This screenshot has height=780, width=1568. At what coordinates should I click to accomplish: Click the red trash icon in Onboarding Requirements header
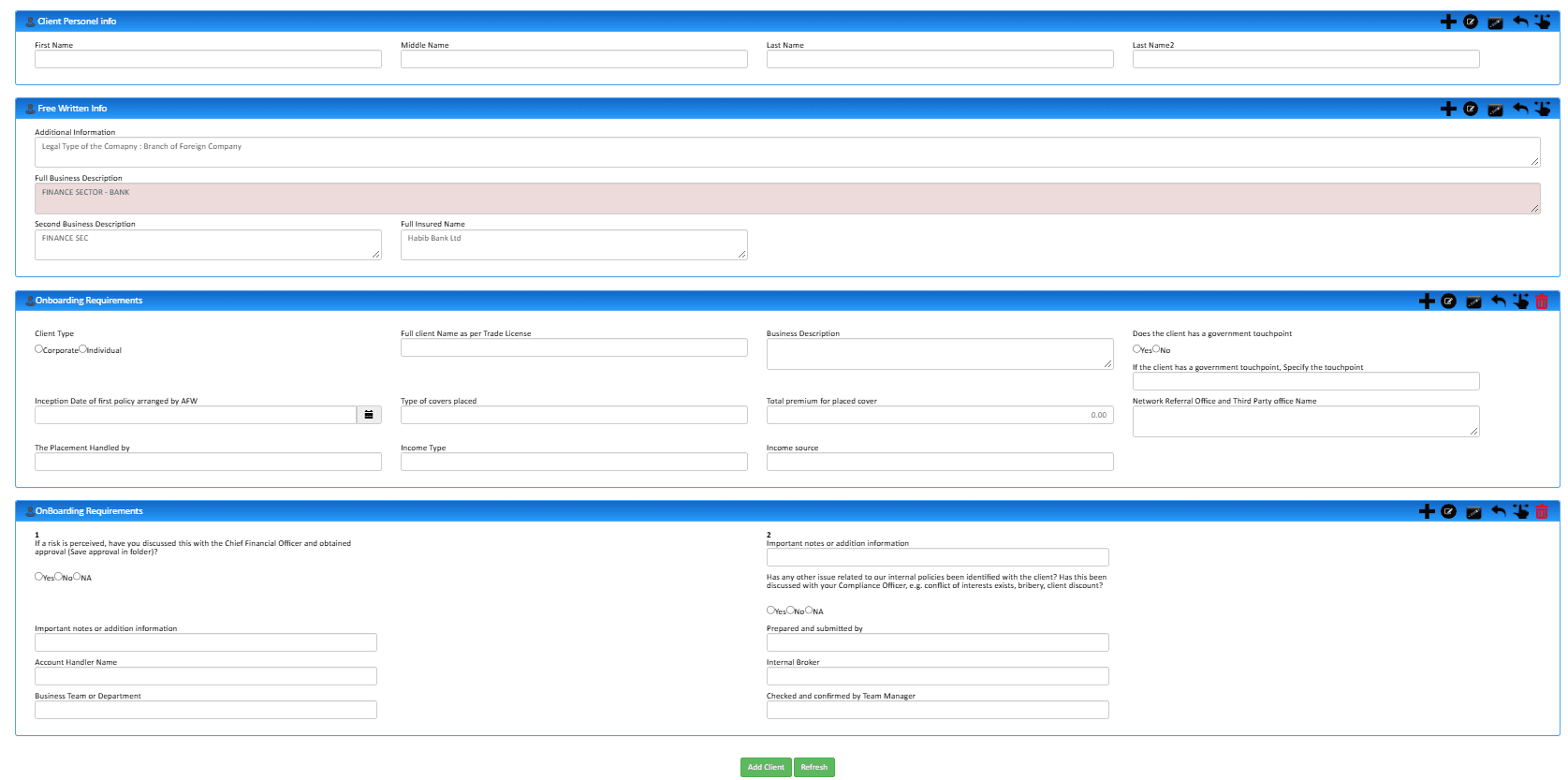[x=1542, y=301]
